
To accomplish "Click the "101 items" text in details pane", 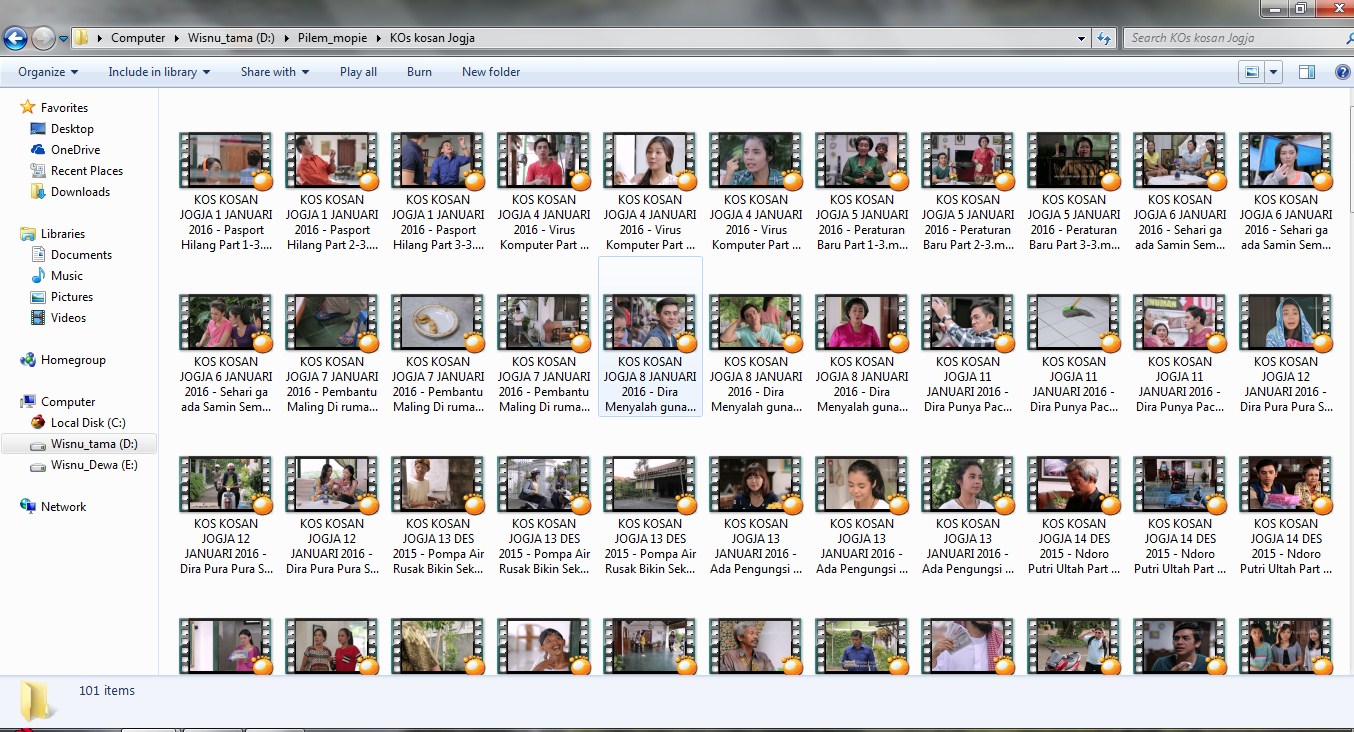I will click(x=107, y=691).
